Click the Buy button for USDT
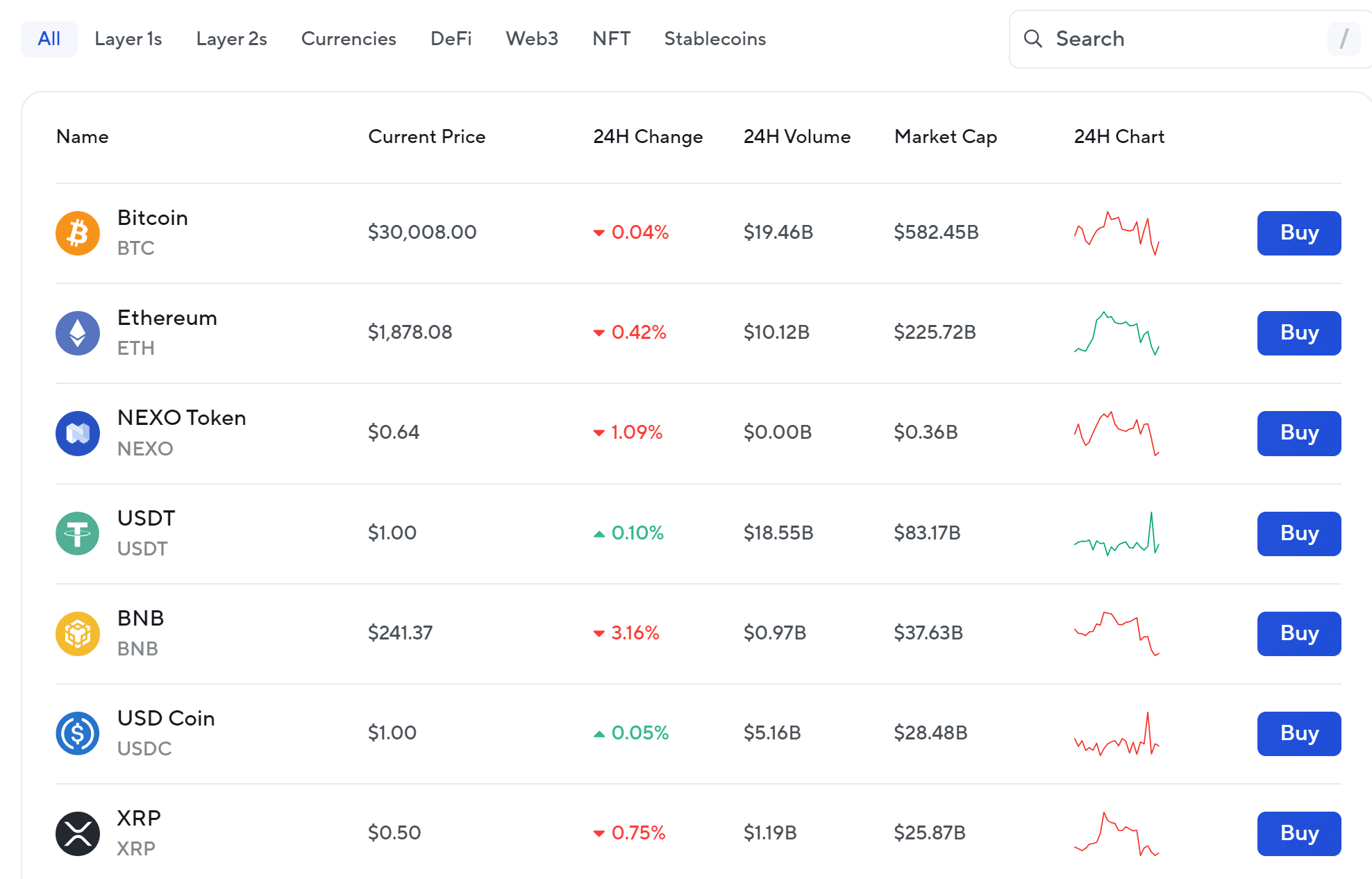1372x879 pixels. pyautogui.click(x=1299, y=533)
